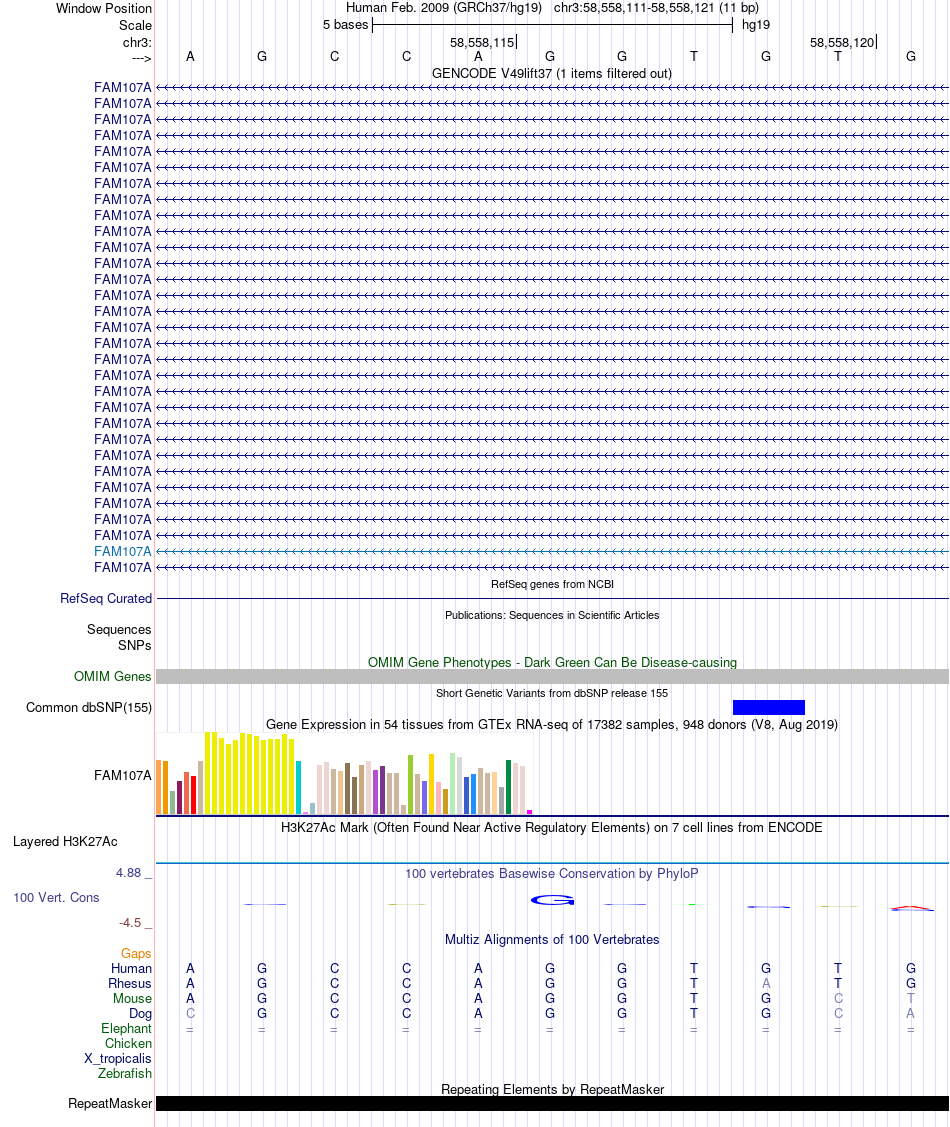Viewport: 950px width, 1127px height.
Task: Open 'Repeating Elements by RepeatMasker' title
Action: [x=552, y=1089]
